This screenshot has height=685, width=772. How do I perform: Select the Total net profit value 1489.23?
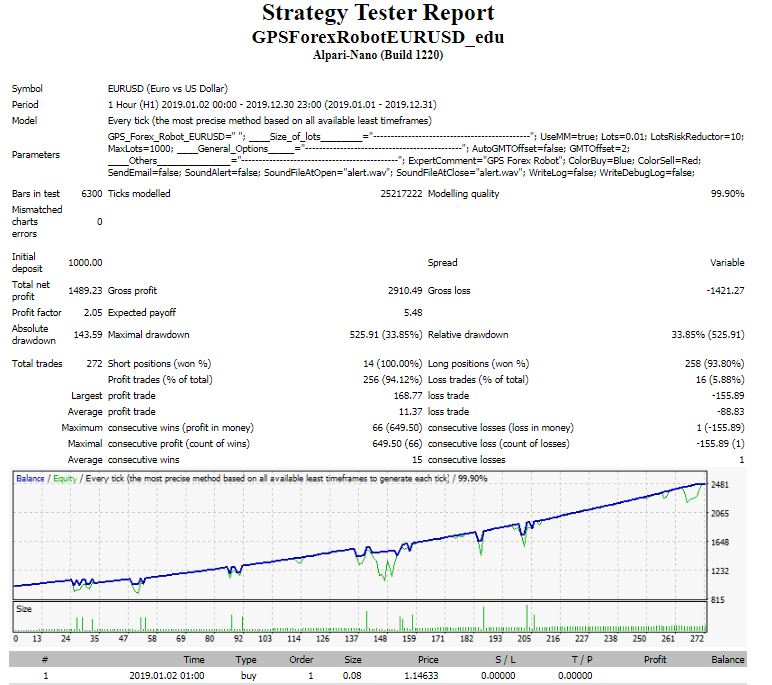pyautogui.click(x=85, y=291)
